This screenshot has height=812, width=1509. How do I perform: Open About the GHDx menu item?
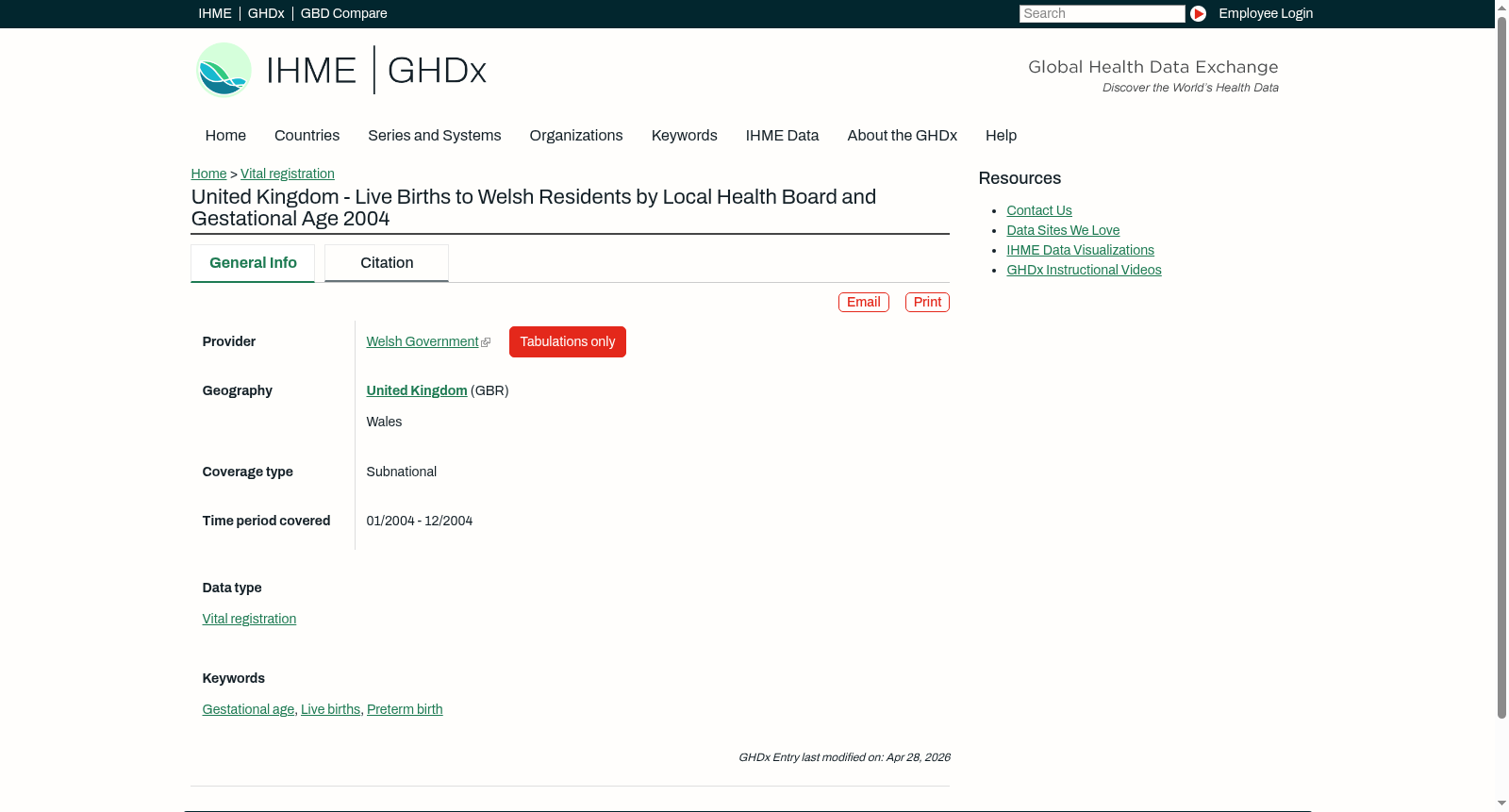pyautogui.click(x=903, y=136)
